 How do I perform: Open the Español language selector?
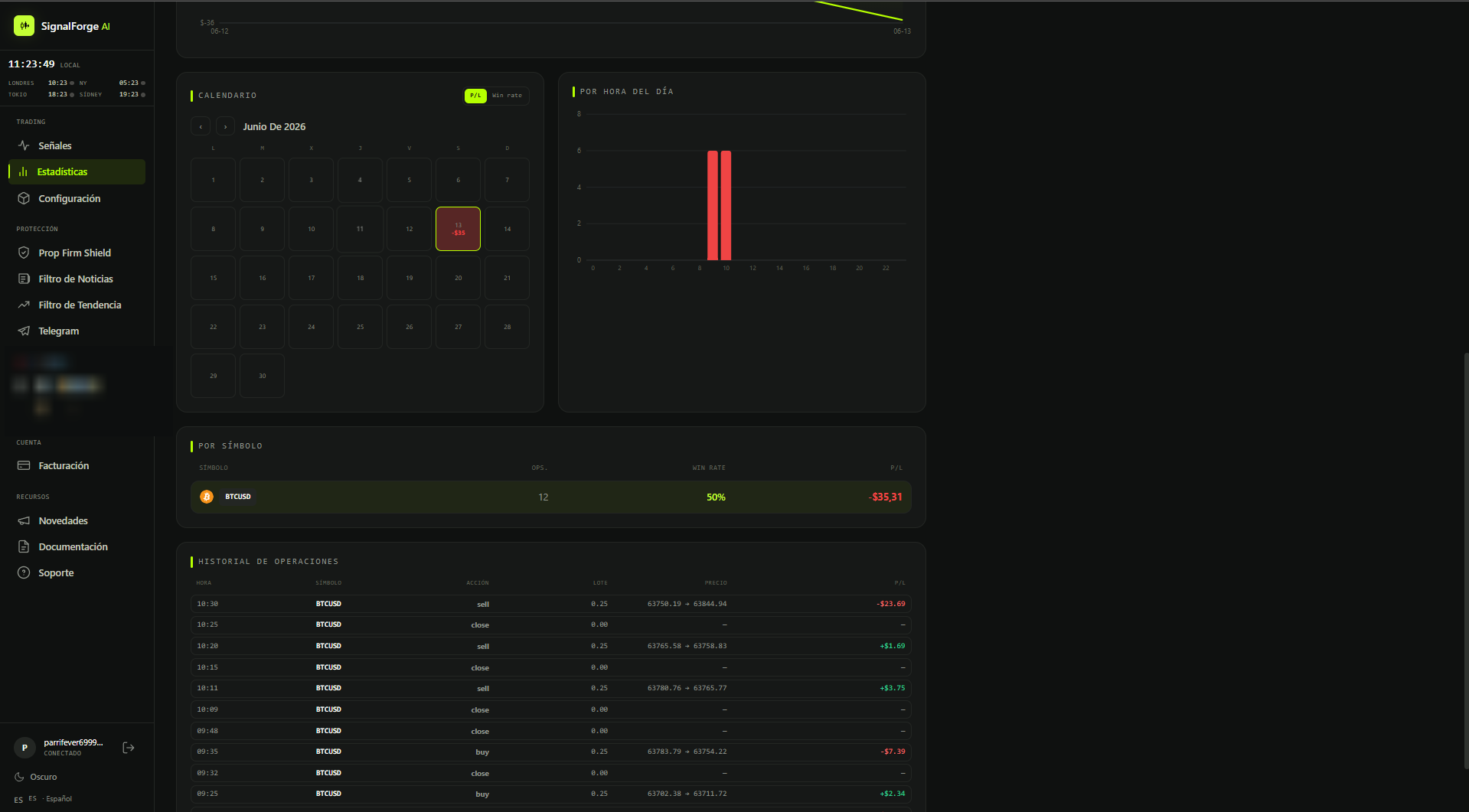(x=44, y=799)
